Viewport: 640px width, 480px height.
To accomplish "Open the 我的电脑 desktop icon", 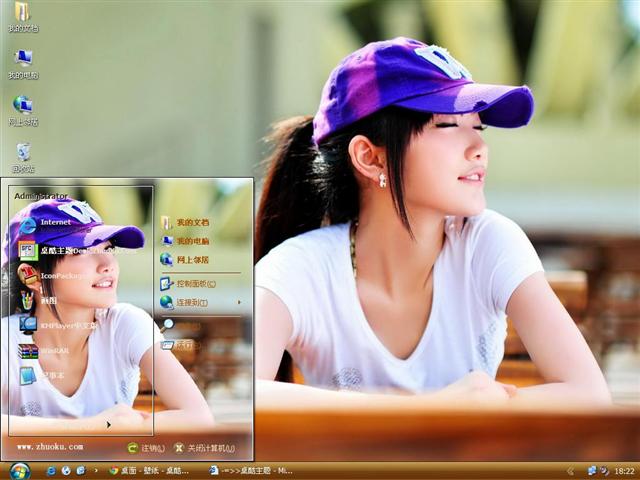I will point(23,63).
